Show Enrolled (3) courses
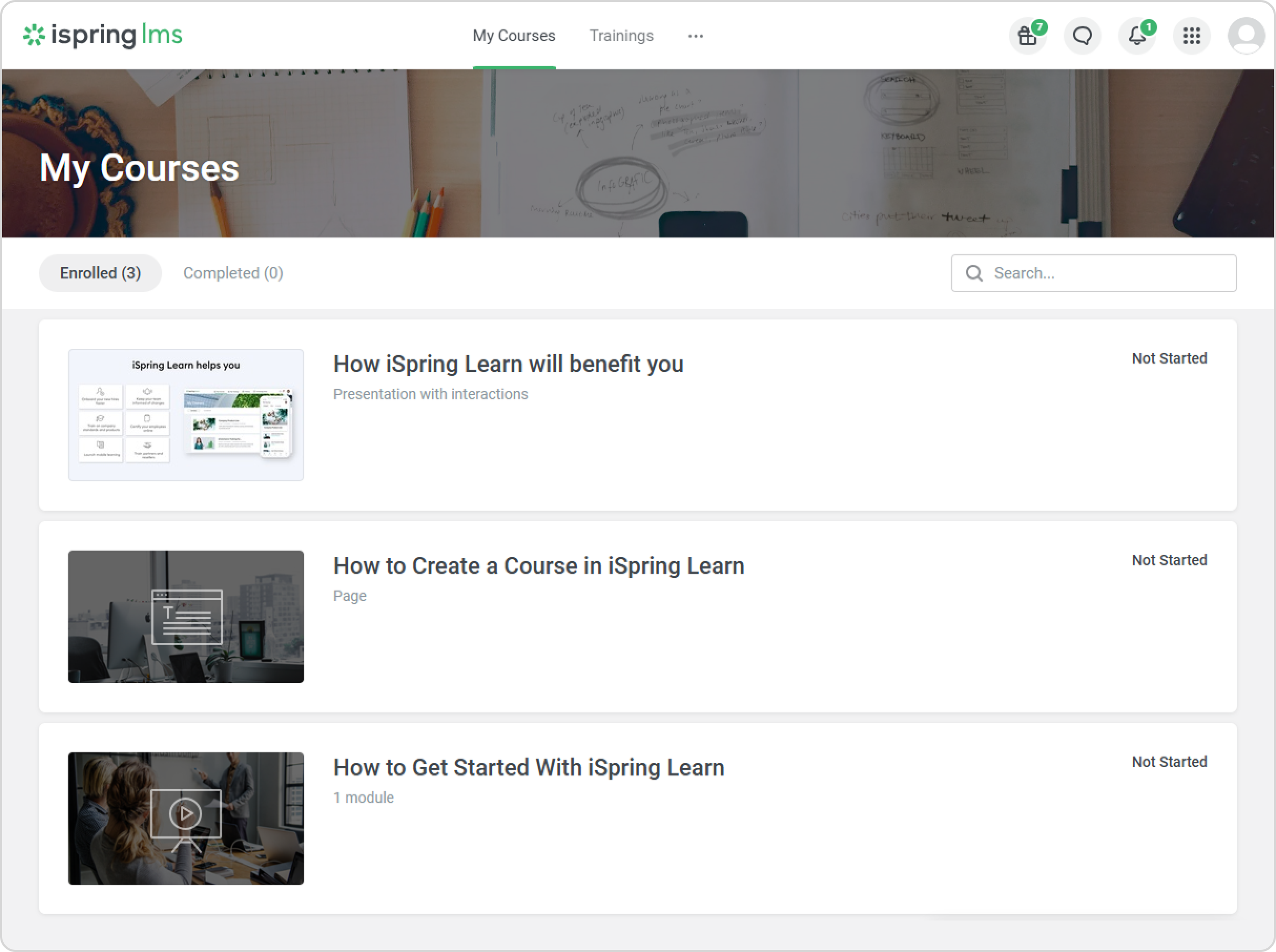The width and height of the screenshot is (1276, 952). [100, 273]
